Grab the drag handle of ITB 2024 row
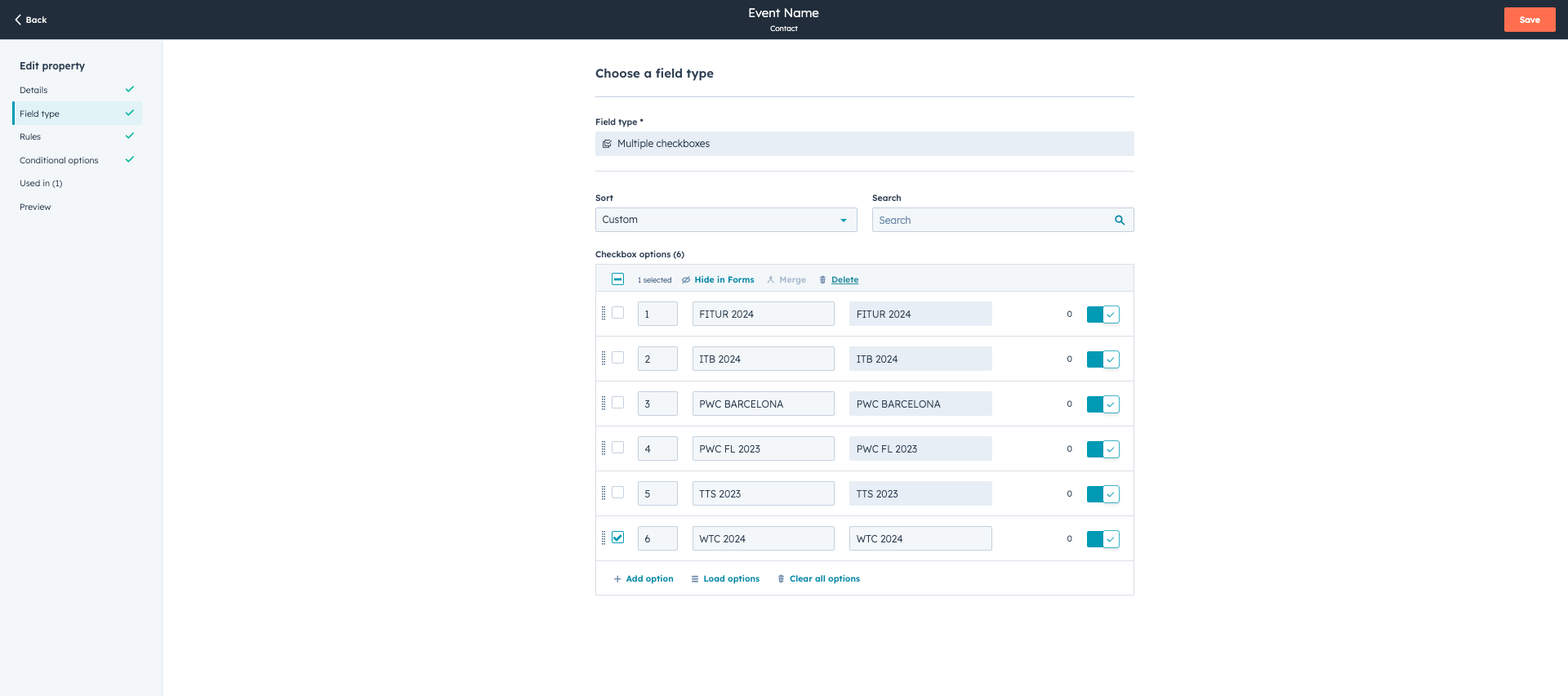The width and height of the screenshot is (1568, 696). click(x=604, y=358)
